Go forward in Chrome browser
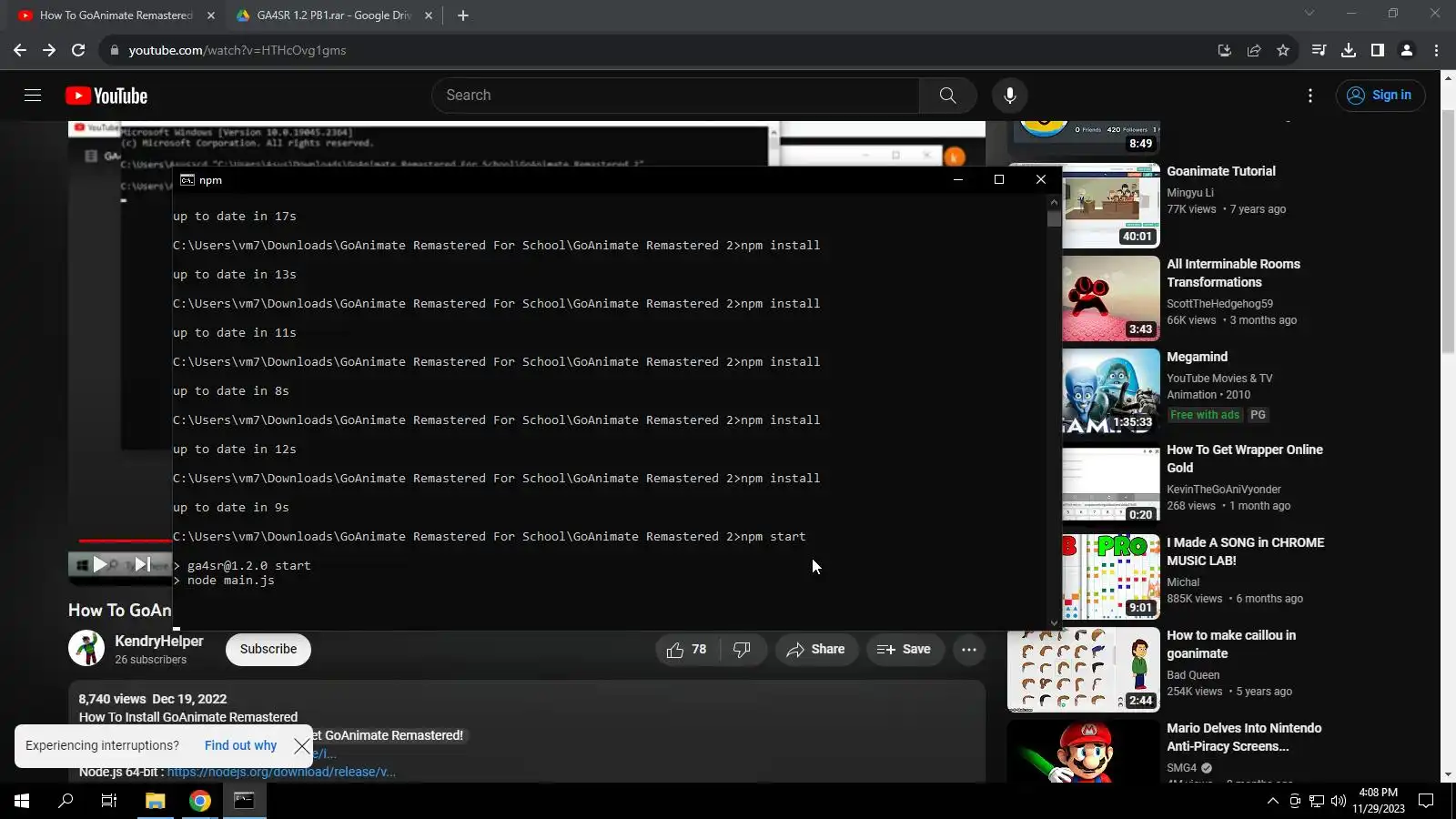Screen dimensions: 1456x819 49,50
